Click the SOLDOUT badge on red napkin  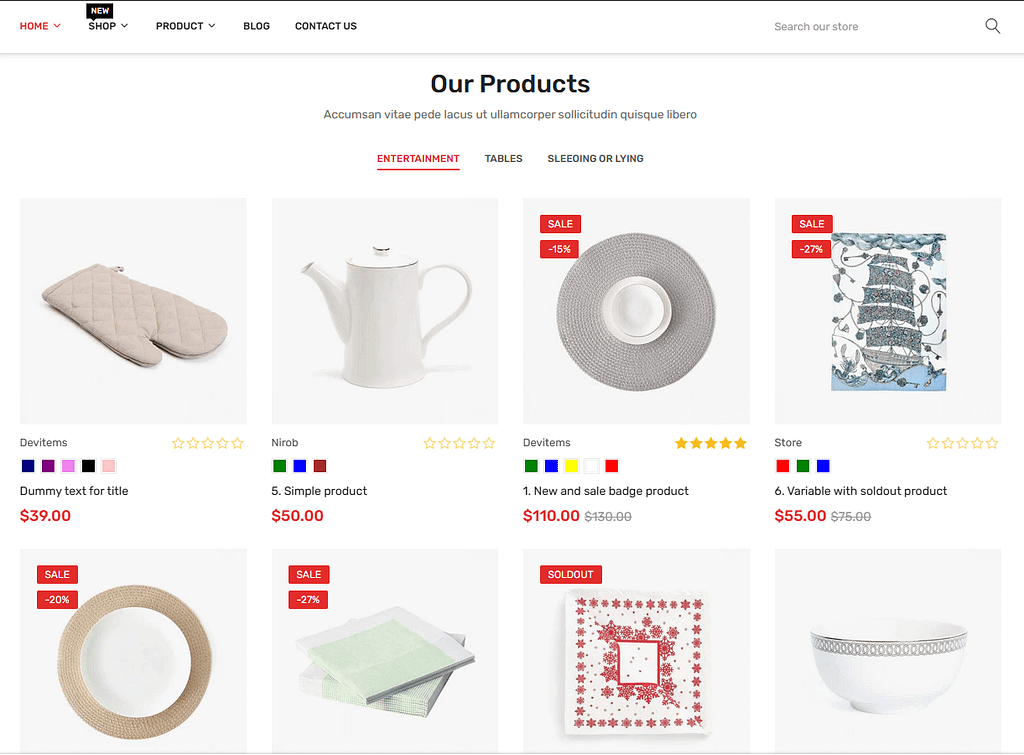tap(571, 575)
